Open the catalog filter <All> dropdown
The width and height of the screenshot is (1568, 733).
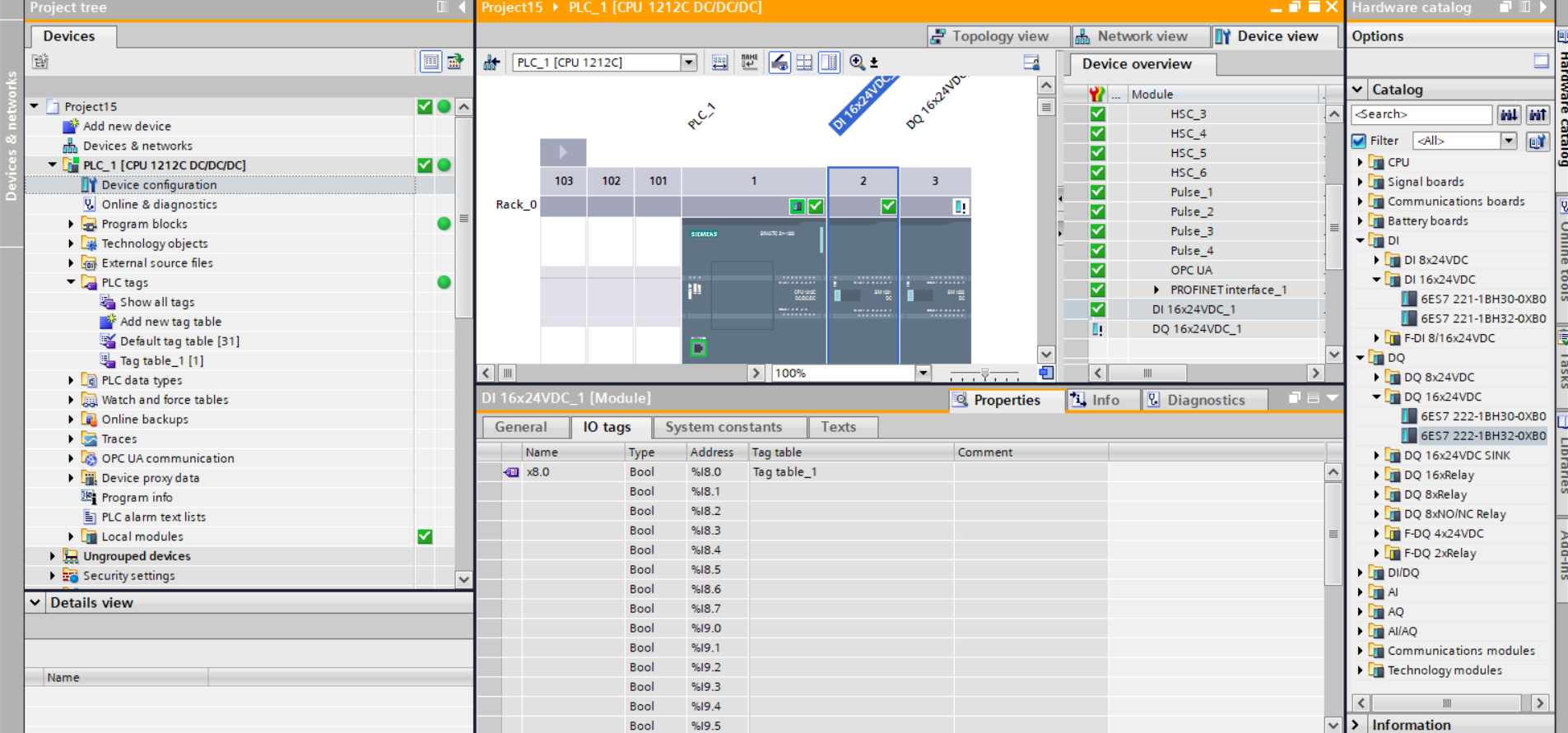(1509, 141)
